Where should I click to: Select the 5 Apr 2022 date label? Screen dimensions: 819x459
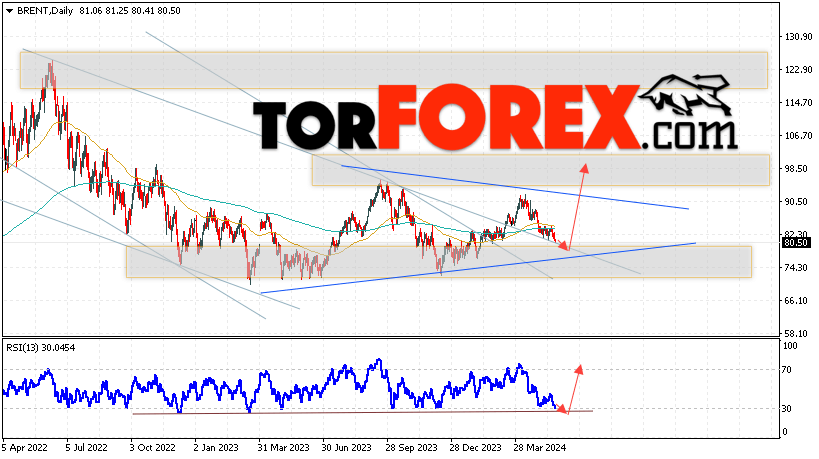tap(25, 448)
